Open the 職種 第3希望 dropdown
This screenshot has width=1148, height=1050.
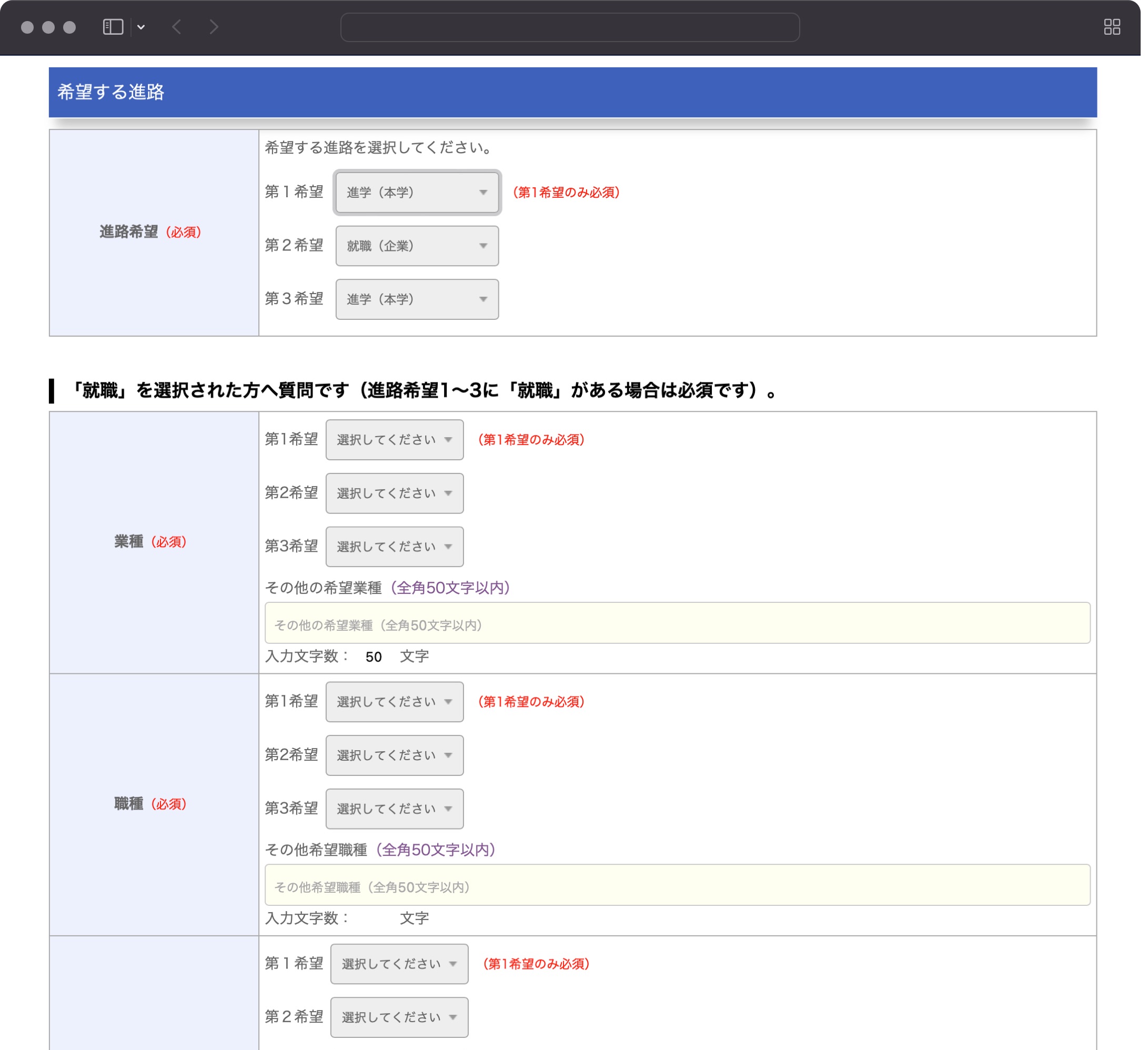pyautogui.click(x=395, y=809)
